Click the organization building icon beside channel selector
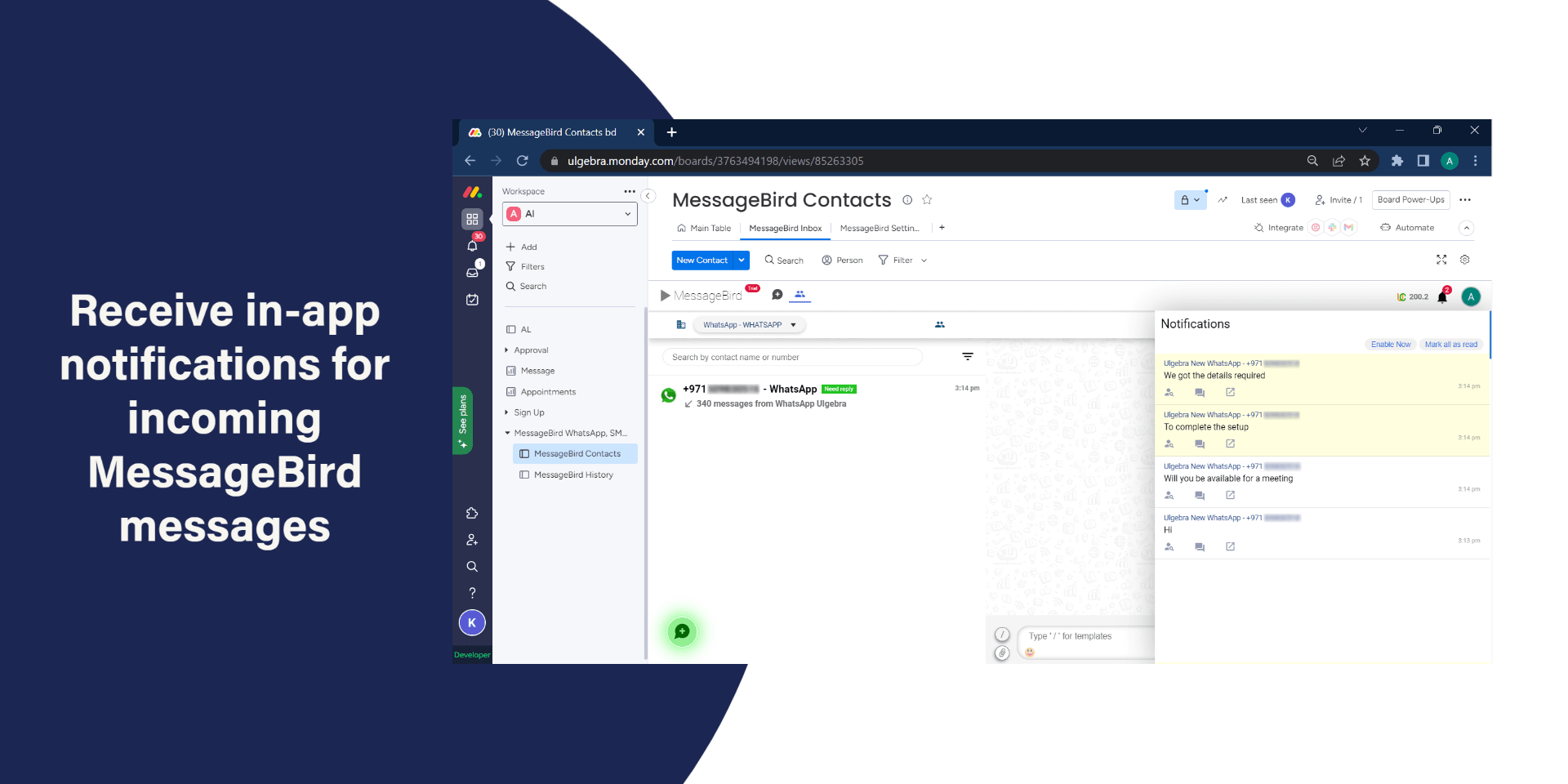The image size is (1568, 784). pos(681,325)
